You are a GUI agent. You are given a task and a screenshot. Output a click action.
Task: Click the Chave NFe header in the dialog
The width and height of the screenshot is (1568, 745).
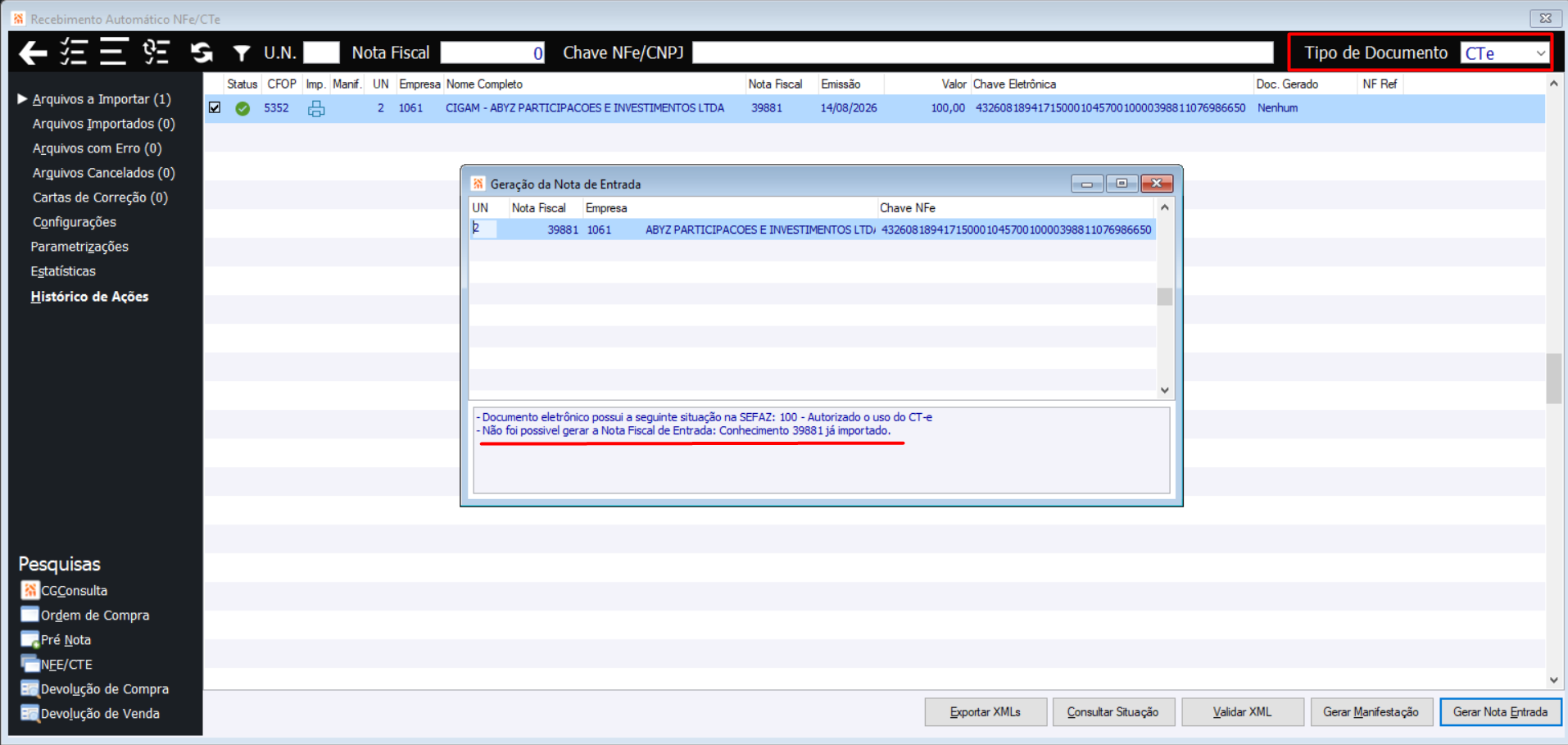point(1016,208)
